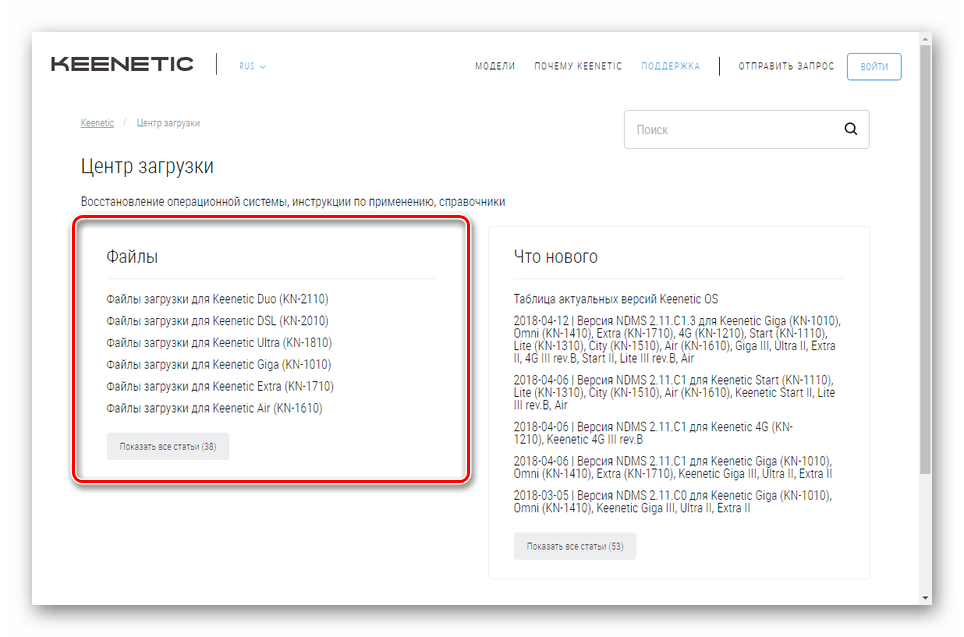Viewport: 964px width, 637px height.
Task: Show all 53 news articles
Action: pos(575,546)
